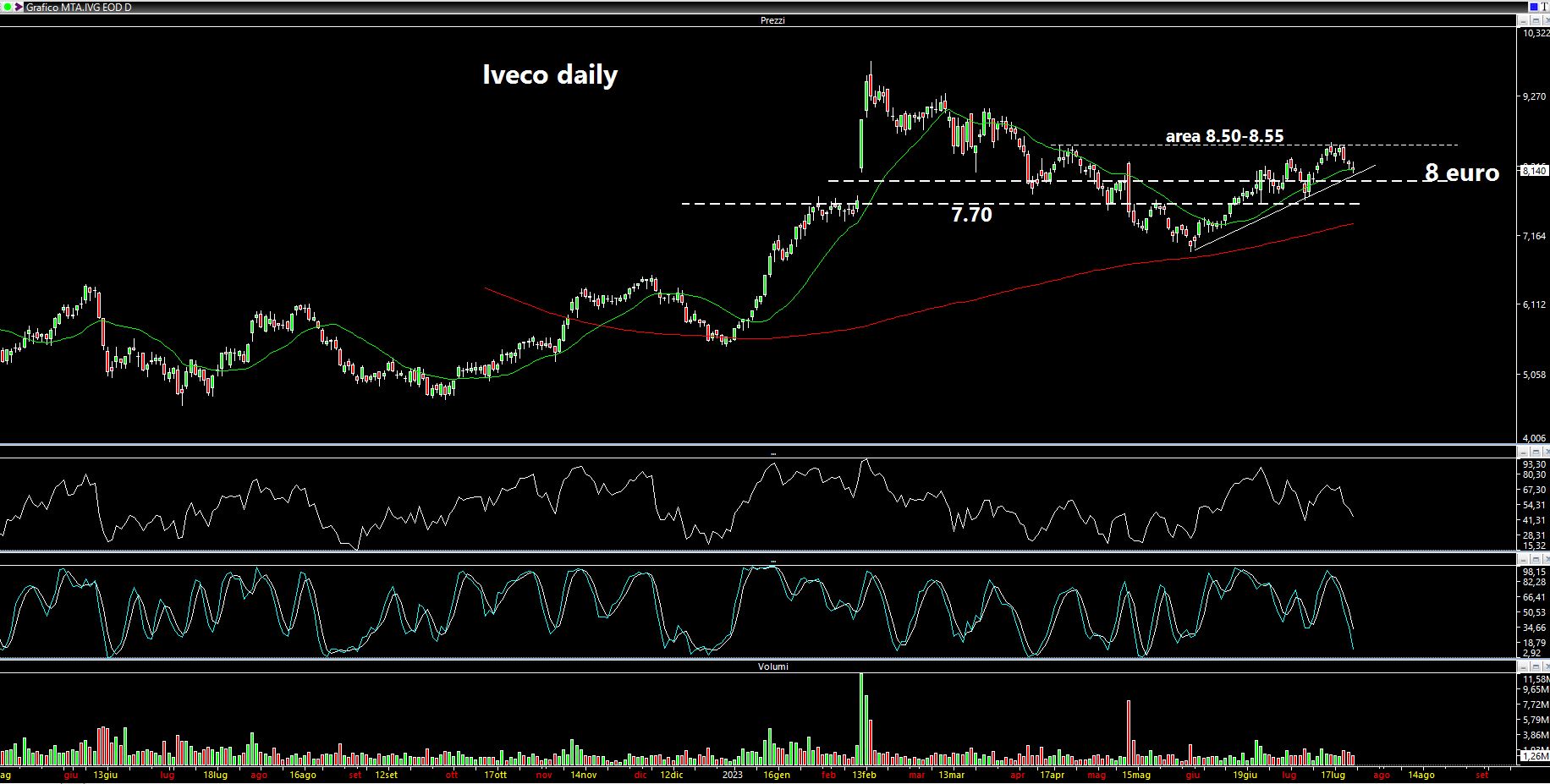This screenshot has height=784, width=1550.
Task: Click the 17ott date on time axis
Action: (x=496, y=775)
